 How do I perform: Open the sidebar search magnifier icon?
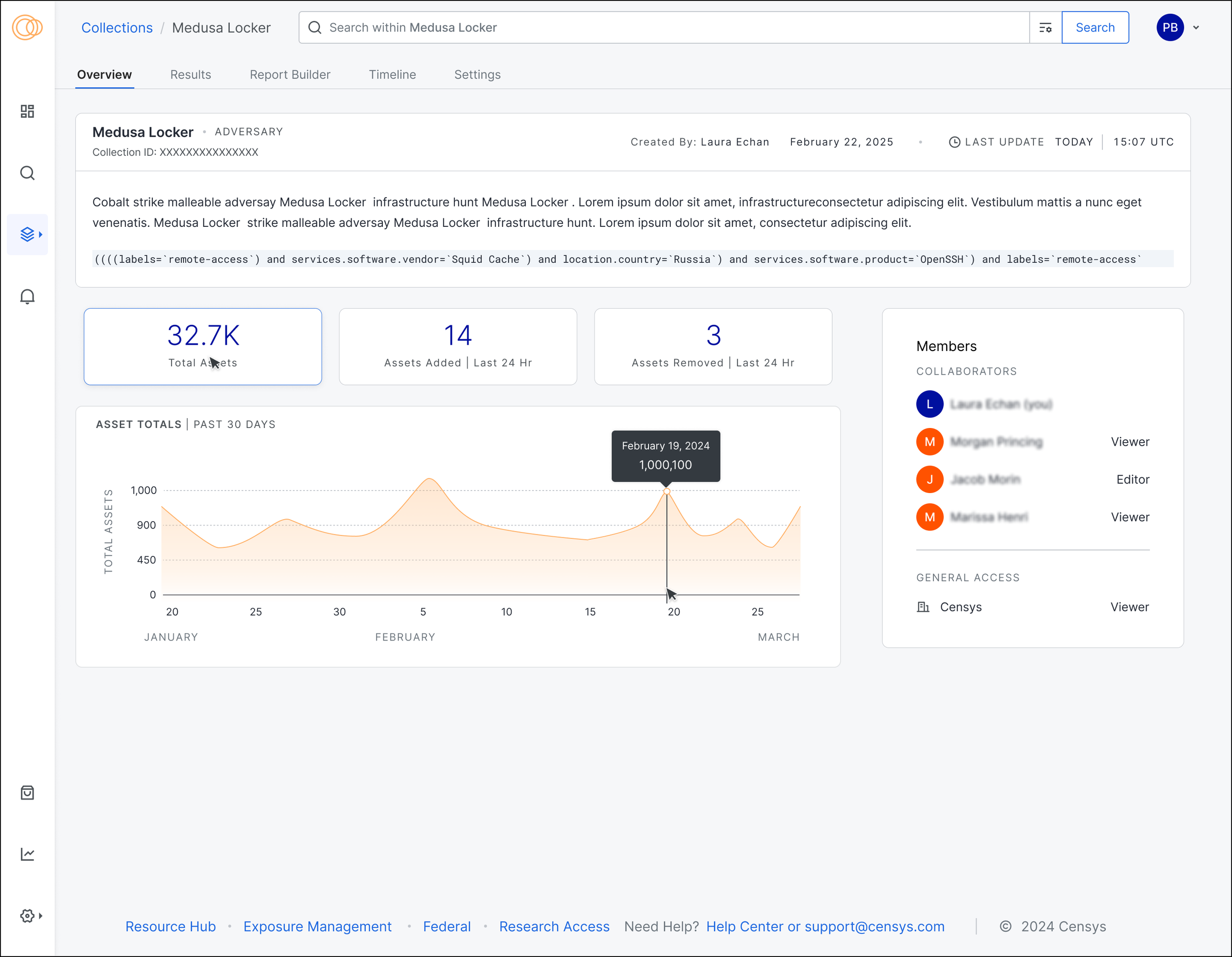coord(27,173)
